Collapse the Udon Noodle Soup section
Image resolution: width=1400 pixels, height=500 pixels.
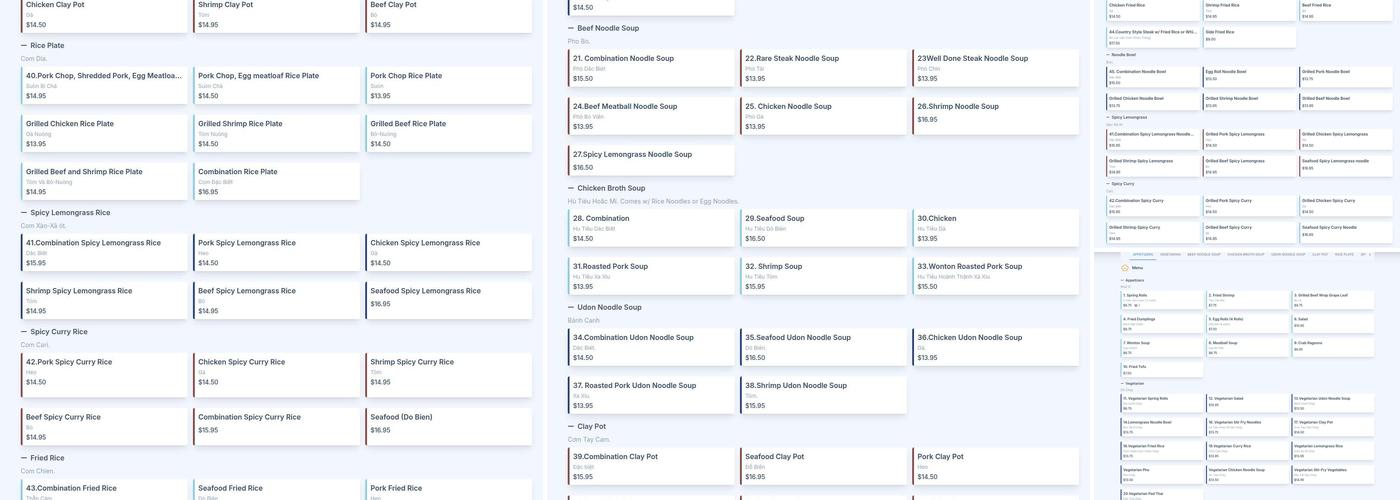tap(571, 307)
